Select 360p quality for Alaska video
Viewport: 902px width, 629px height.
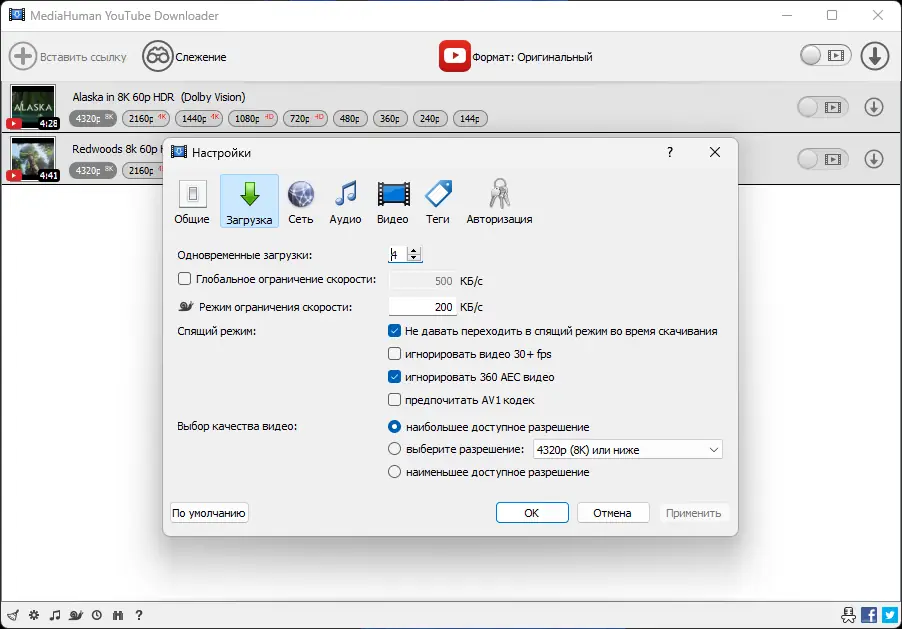[x=390, y=119]
